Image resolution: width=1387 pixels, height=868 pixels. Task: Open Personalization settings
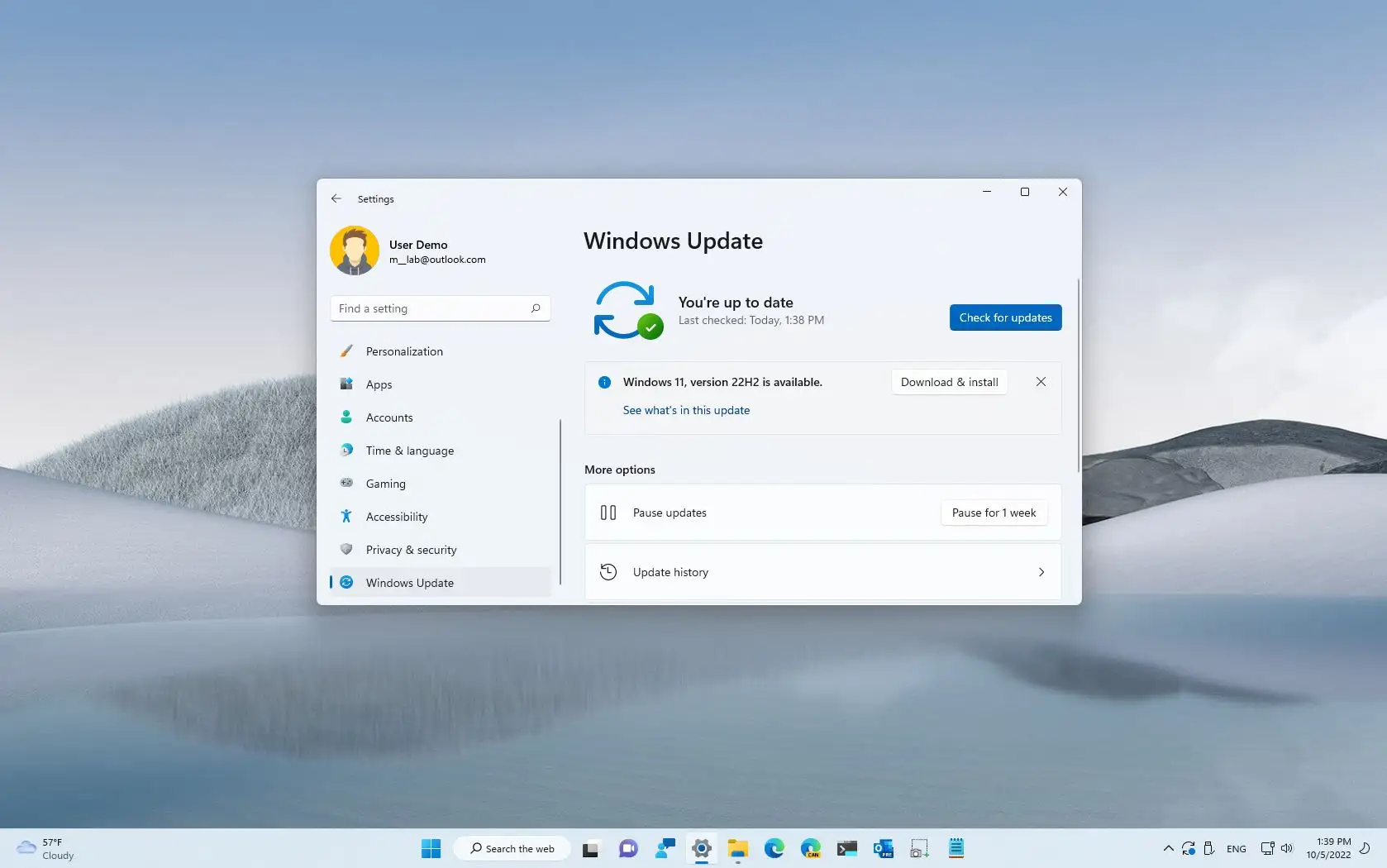pos(404,351)
